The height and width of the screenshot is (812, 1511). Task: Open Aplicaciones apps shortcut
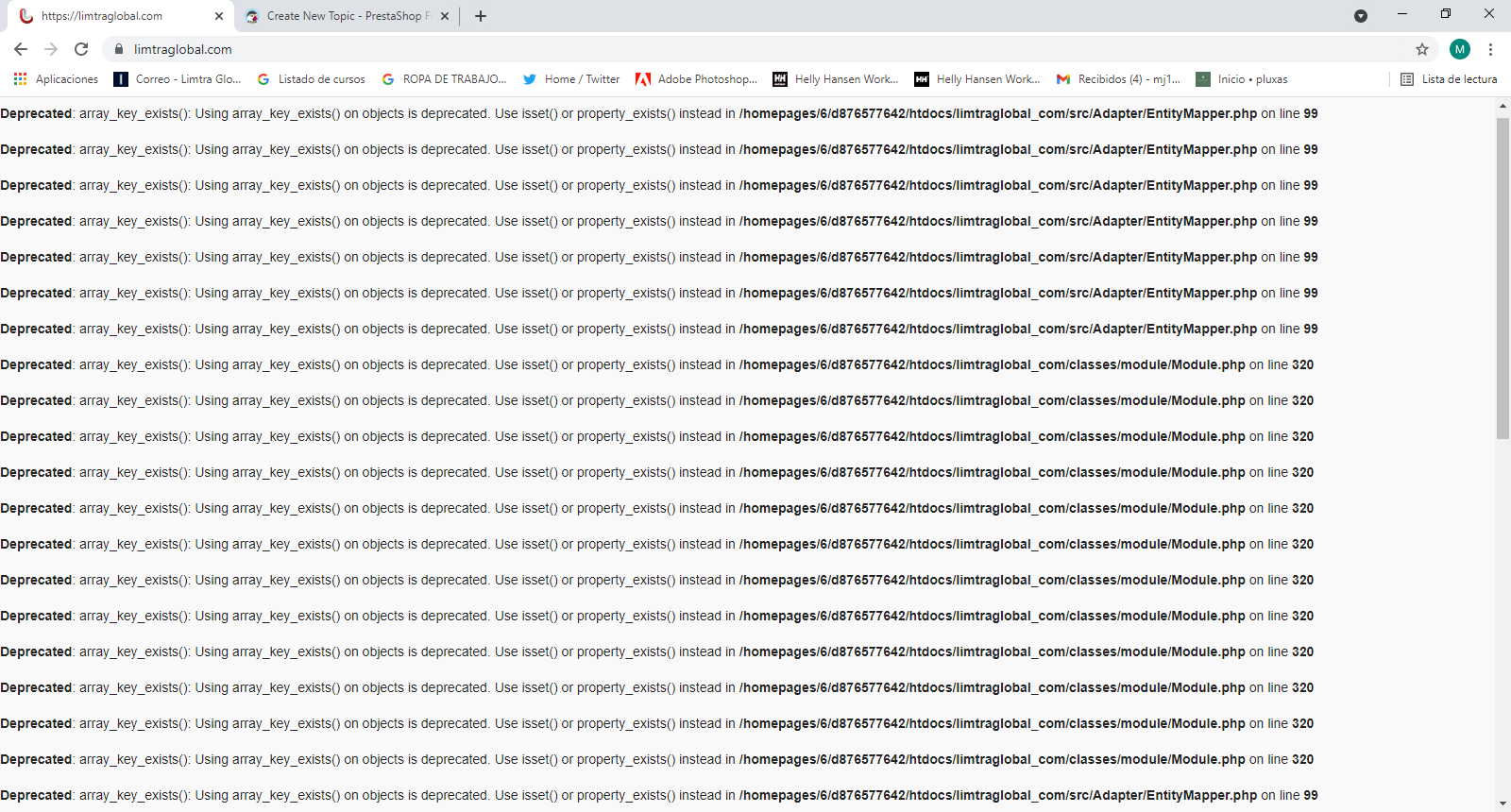(56, 79)
